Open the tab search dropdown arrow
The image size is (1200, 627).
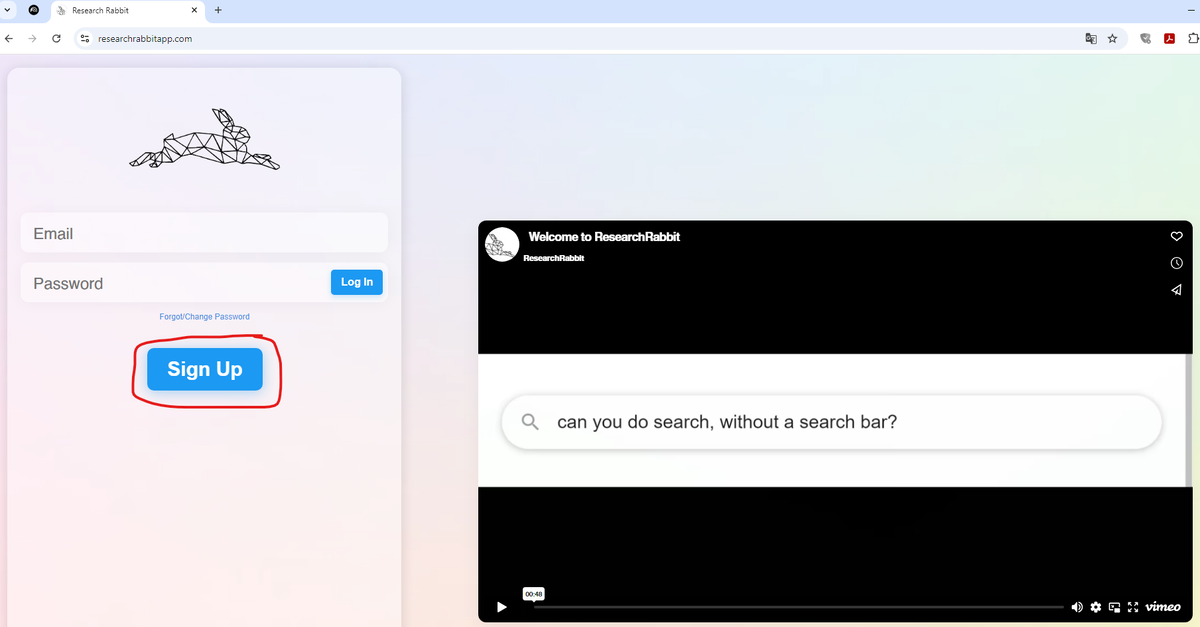pos(9,10)
